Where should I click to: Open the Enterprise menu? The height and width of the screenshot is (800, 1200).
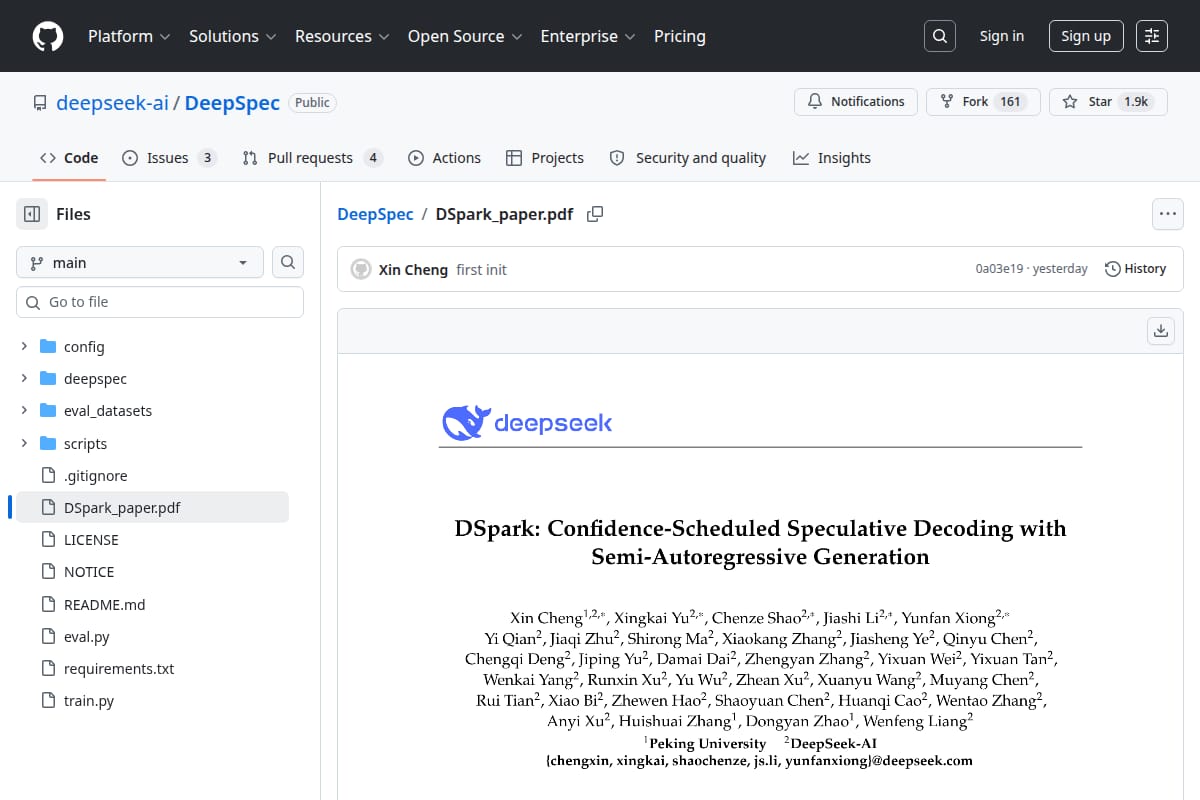[588, 36]
